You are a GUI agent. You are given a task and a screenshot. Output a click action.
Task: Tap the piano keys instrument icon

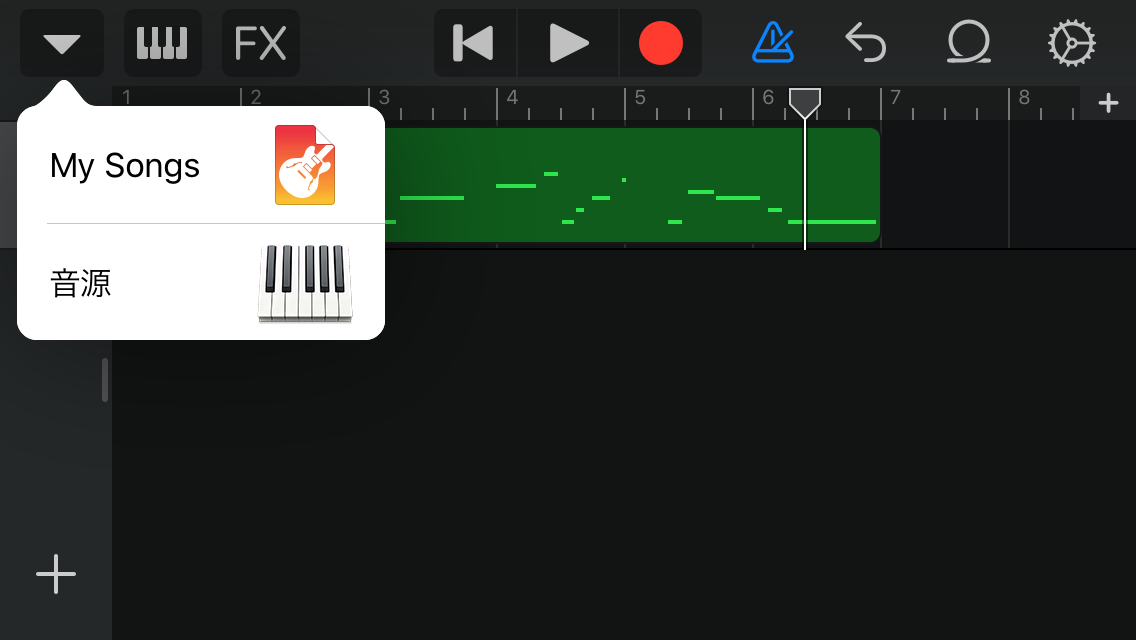coord(305,283)
